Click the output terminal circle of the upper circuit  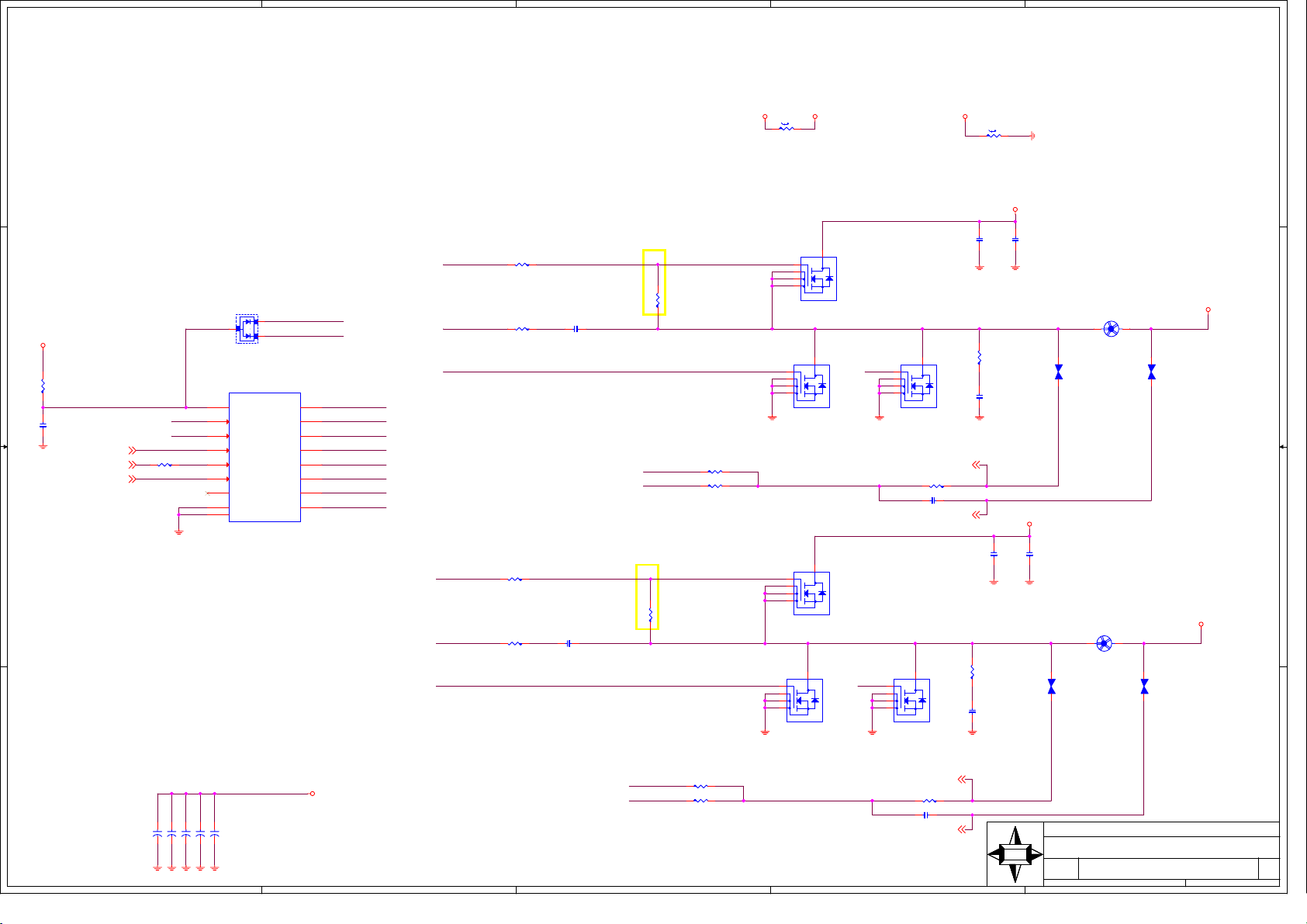(1208, 310)
